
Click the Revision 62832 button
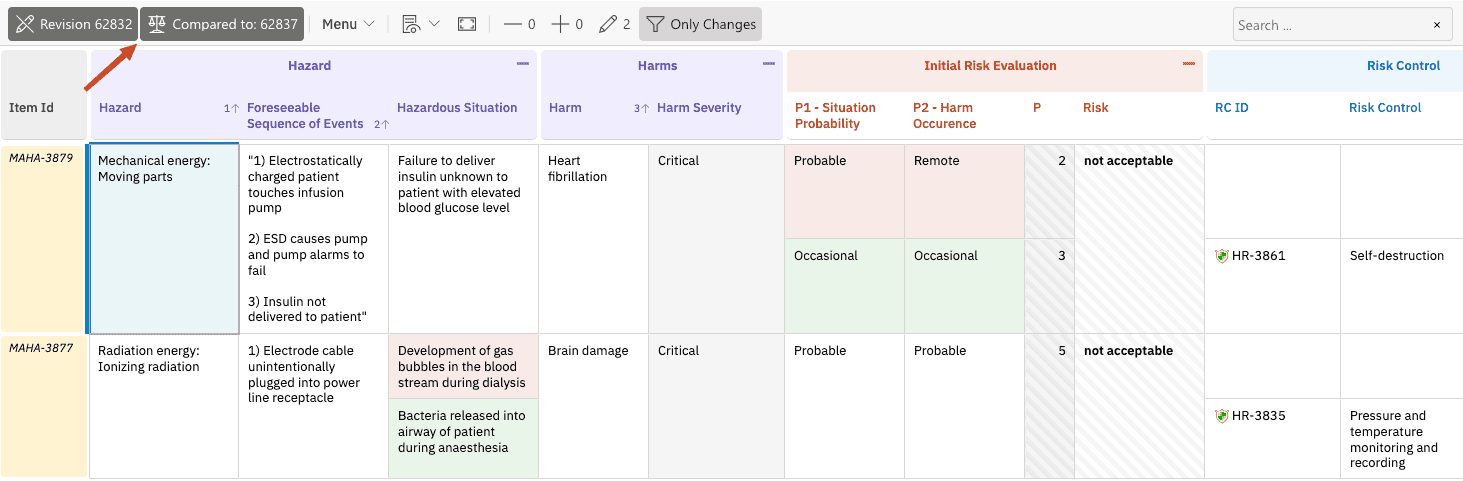pyautogui.click(x=73, y=24)
